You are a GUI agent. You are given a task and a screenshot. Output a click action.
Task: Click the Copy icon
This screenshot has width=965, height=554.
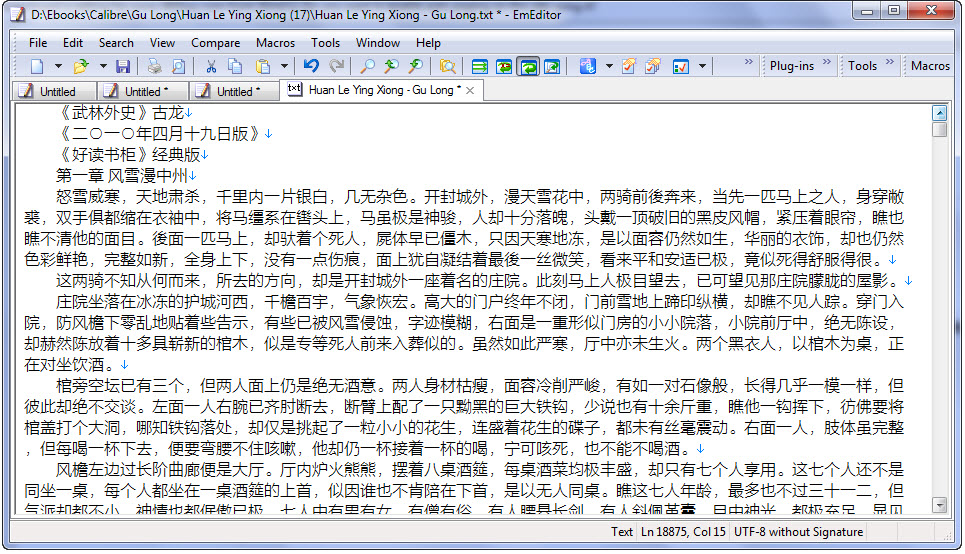(x=235, y=66)
